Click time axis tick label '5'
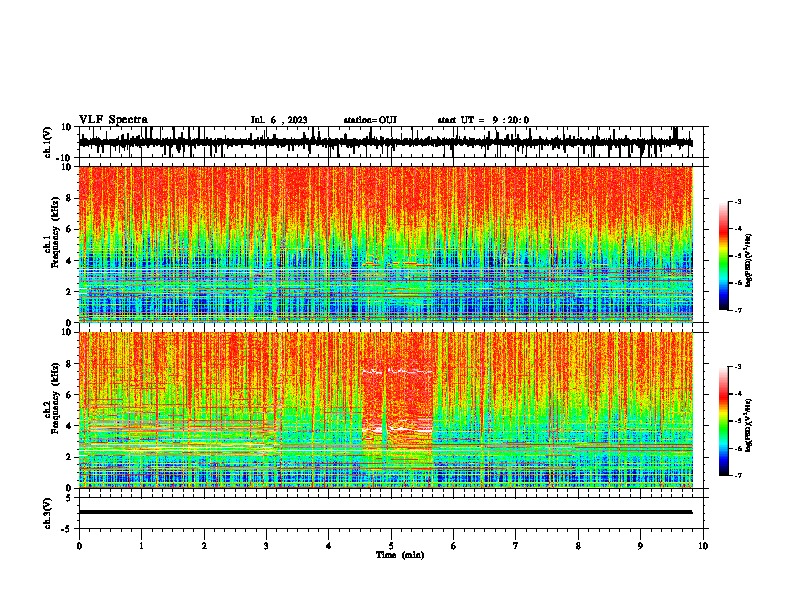This screenshot has height=612, width=792. point(391,546)
